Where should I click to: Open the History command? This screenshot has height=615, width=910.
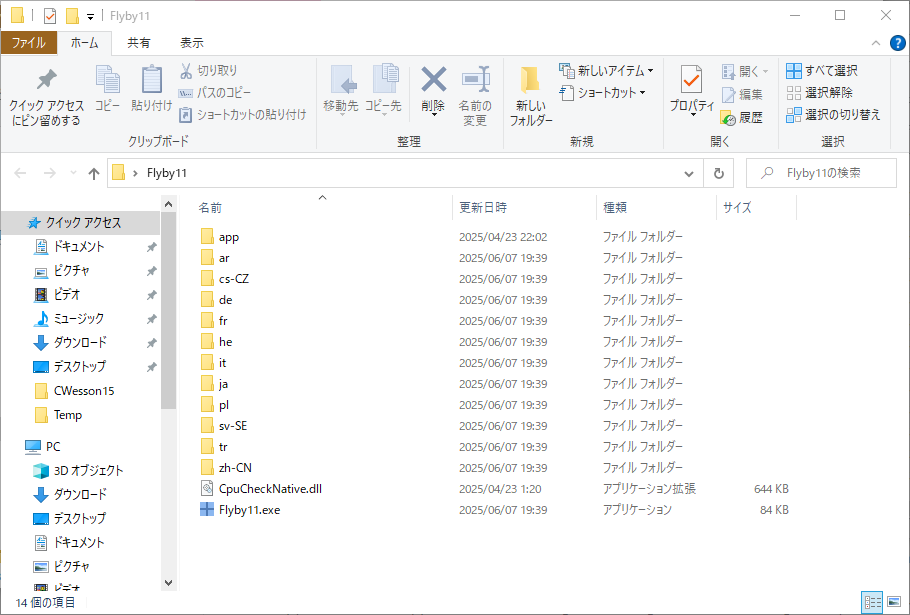(742, 118)
